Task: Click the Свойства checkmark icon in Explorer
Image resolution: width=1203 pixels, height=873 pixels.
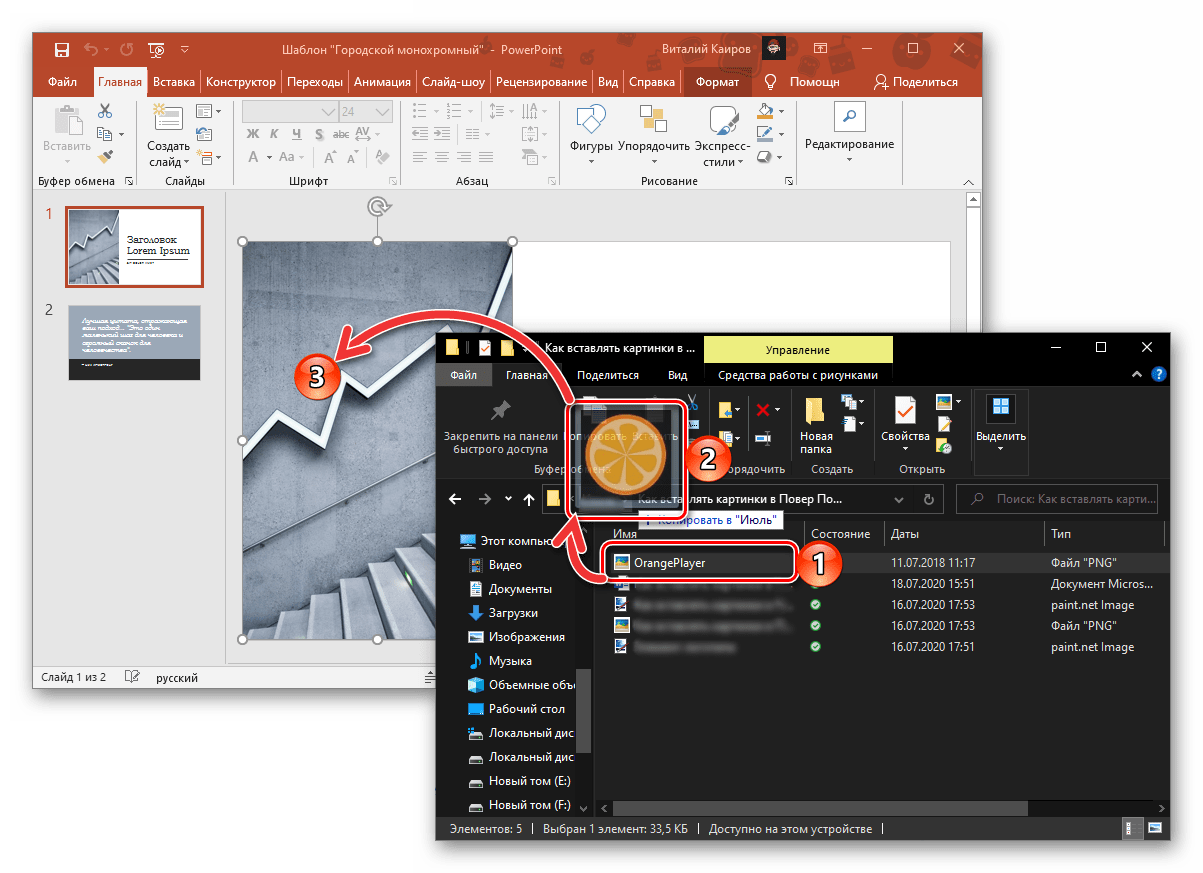Action: (x=905, y=411)
